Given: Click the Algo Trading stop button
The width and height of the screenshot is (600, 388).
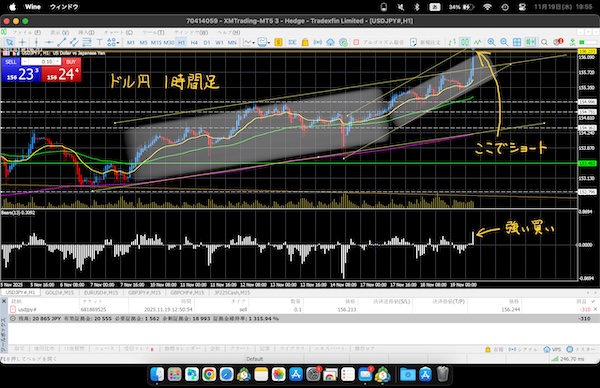Looking at the screenshot, I should click(x=378, y=42).
